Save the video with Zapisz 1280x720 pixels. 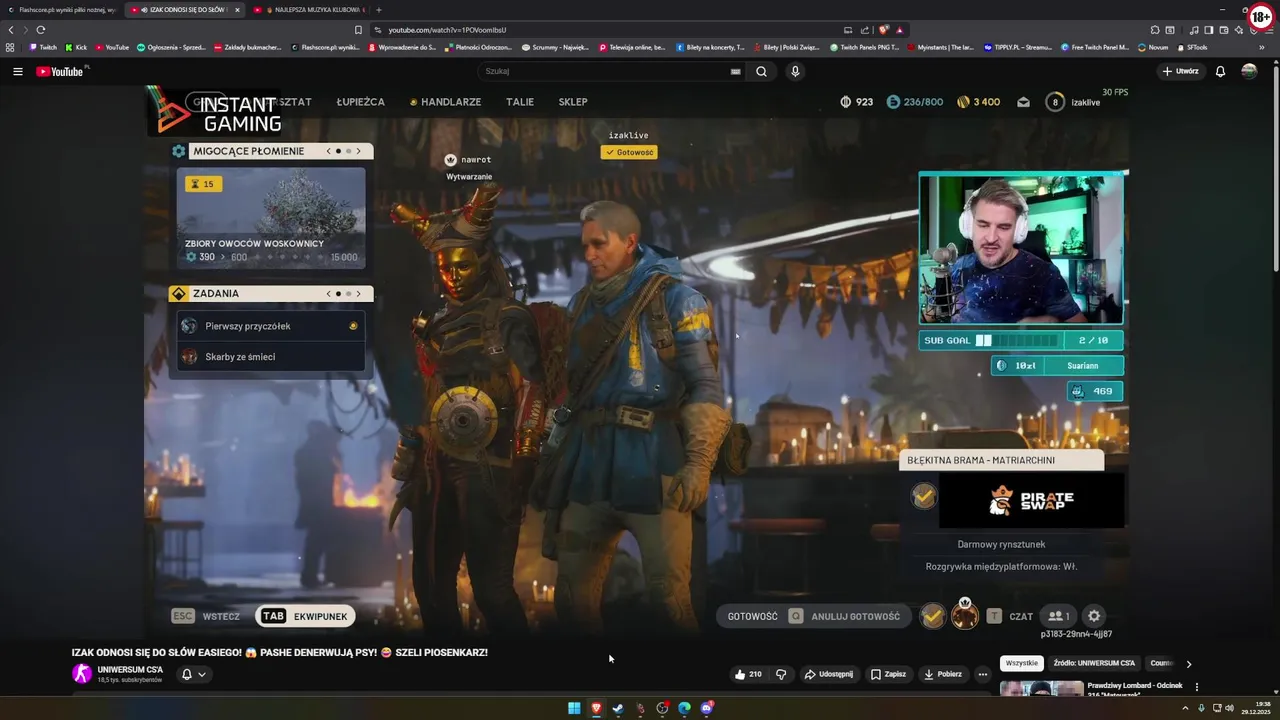888,674
